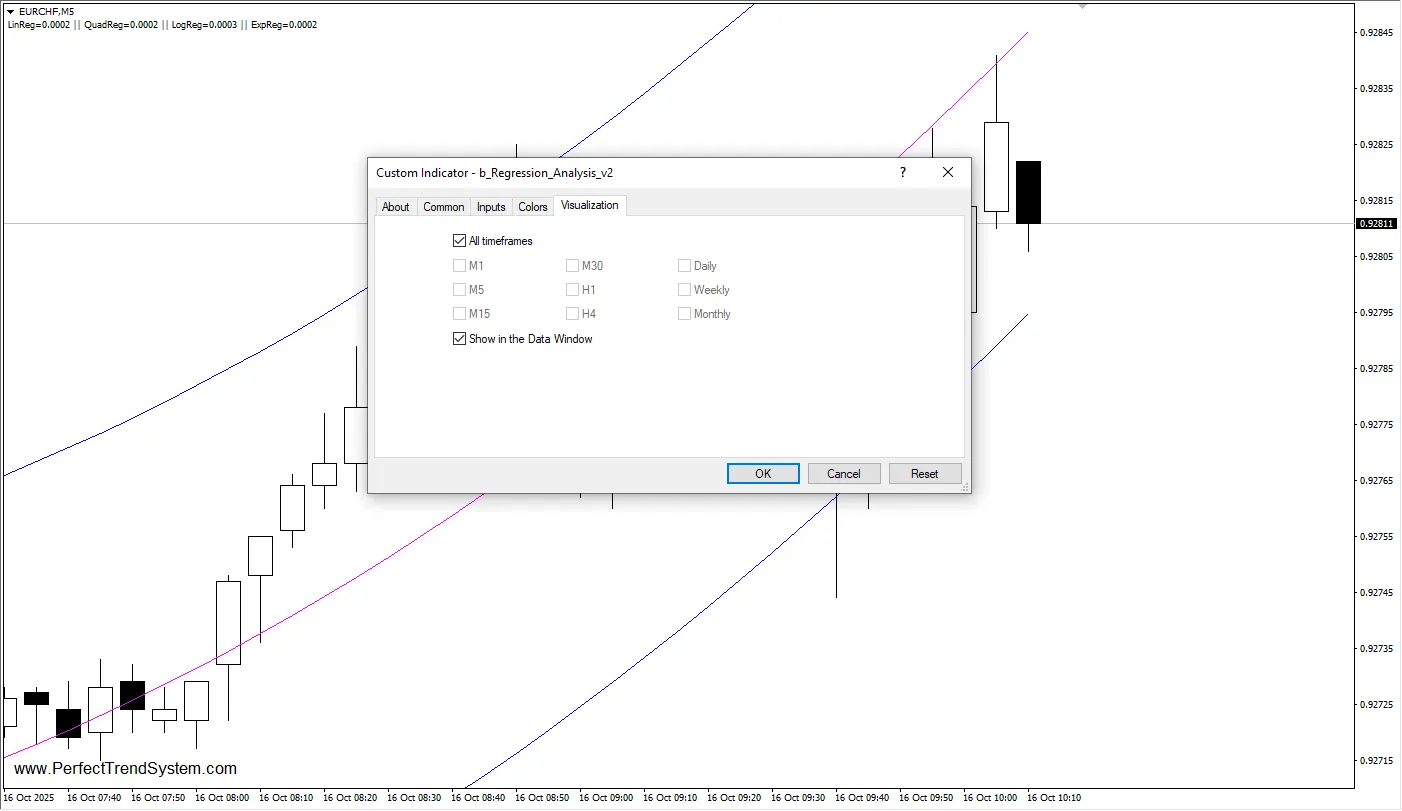The height and width of the screenshot is (811, 1402).
Task: Toggle the Daily timeframe checkbox
Action: 684,265
